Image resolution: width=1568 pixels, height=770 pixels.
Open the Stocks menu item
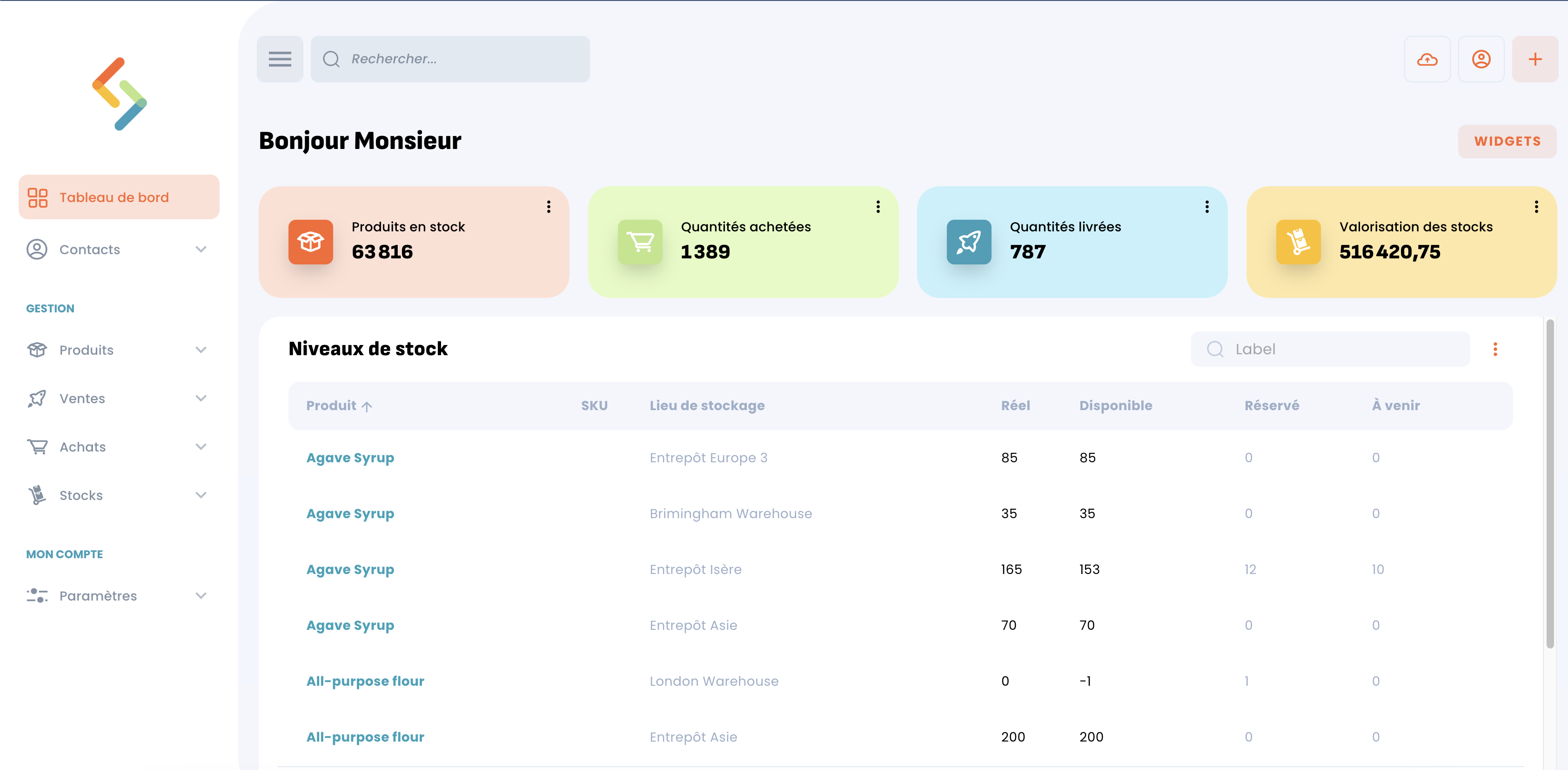point(119,495)
